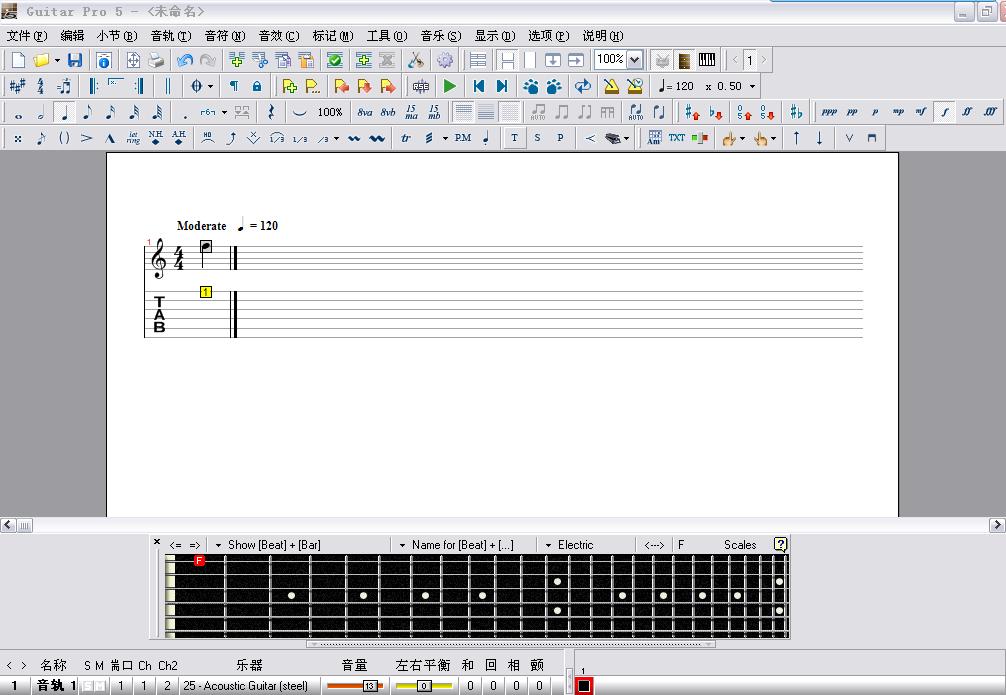Click the metronome icon
The width and height of the screenshot is (1006, 695).
(x=611, y=86)
